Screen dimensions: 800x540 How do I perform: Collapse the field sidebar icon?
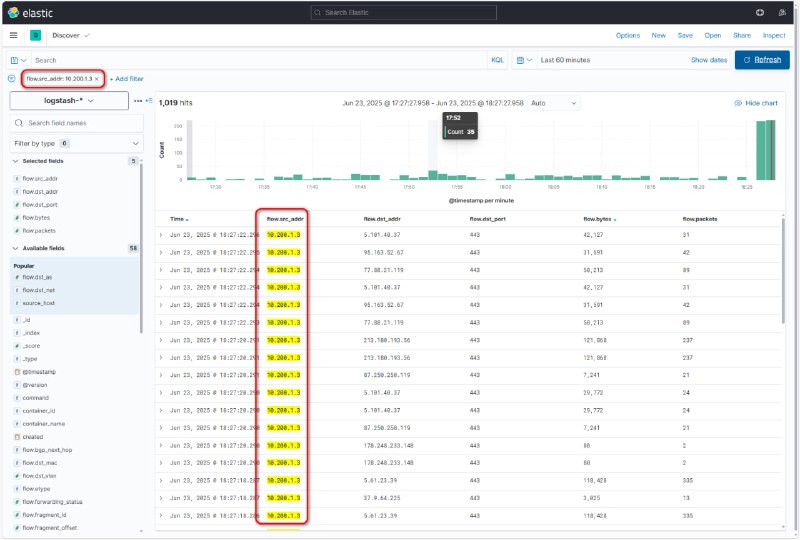pyautogui.click(x=149, y=101)
